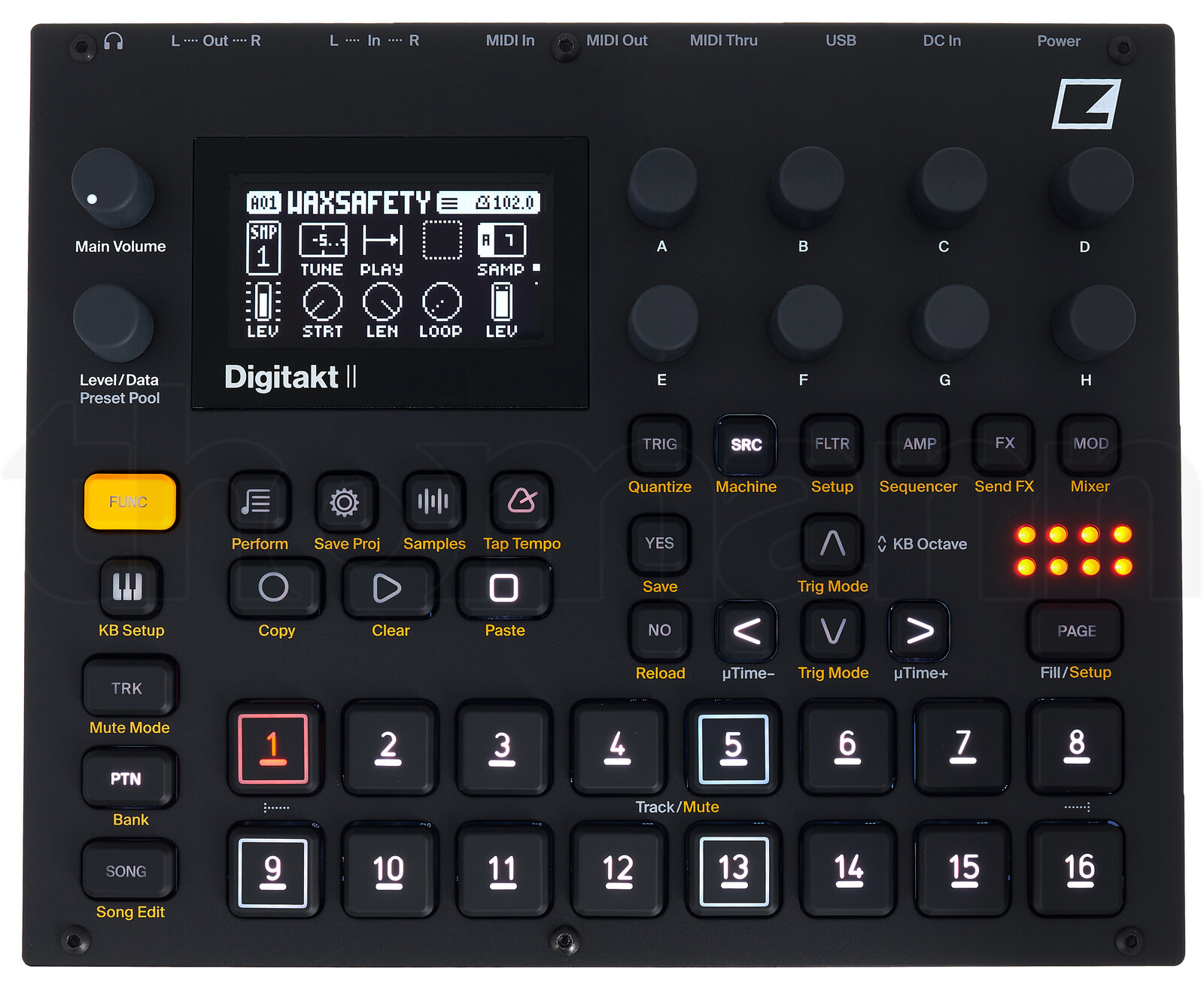Click data entry knob E
1204x987 pixels.
pos(662,323)
